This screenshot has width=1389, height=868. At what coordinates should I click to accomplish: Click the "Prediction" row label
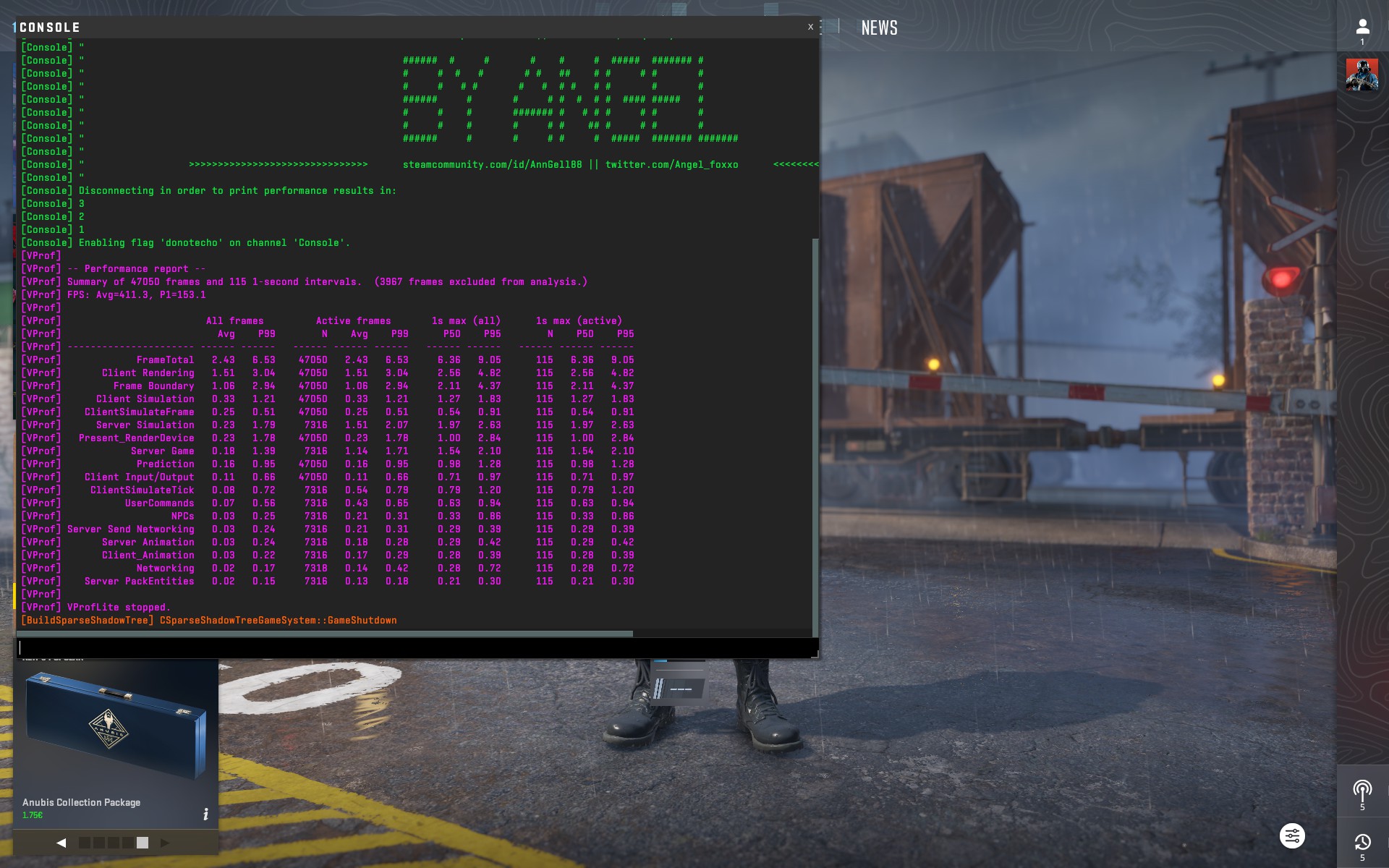click(x=166, y=464)
